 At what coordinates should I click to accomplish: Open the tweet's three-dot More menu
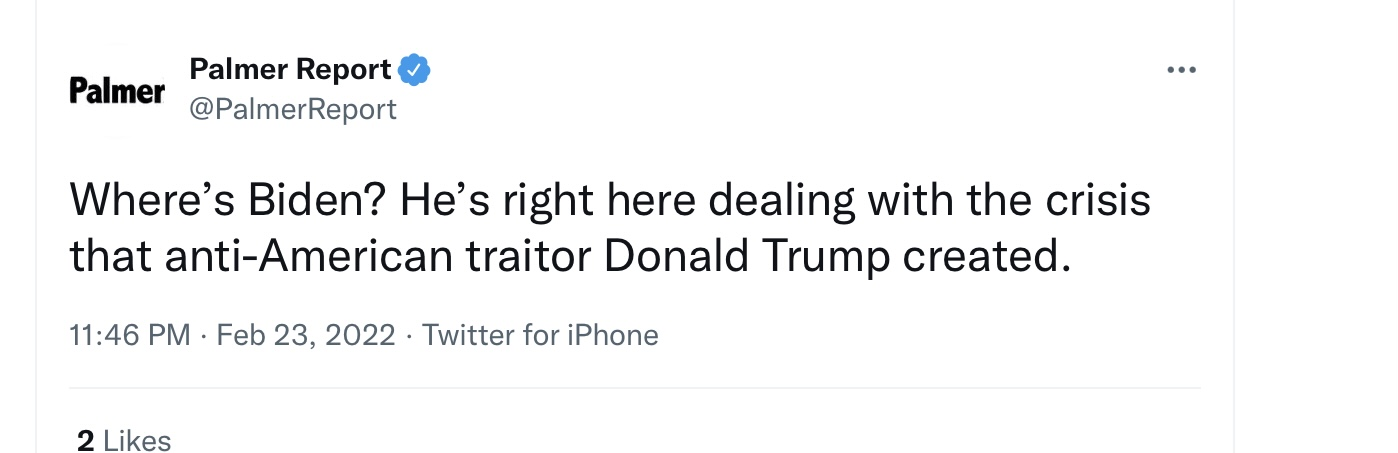coord(1181,71)
